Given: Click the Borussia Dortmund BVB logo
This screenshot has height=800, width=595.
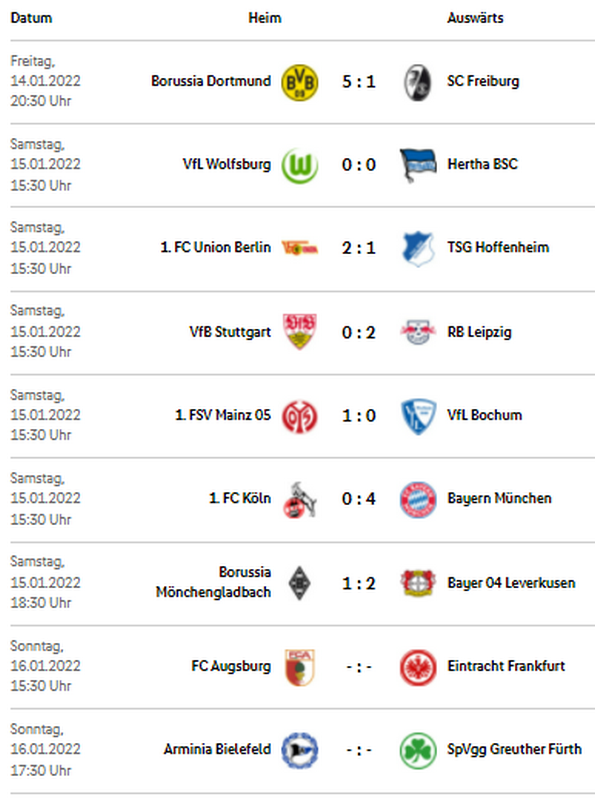Looking at the screenshot, I should 300,82.
